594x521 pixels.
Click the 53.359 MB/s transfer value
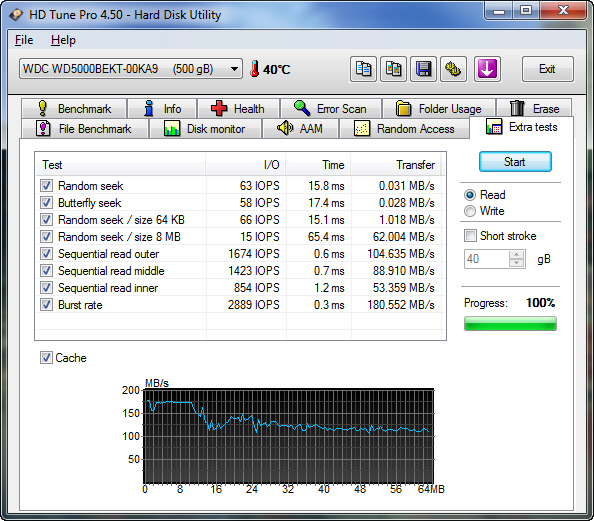click(x=403, y=288)
